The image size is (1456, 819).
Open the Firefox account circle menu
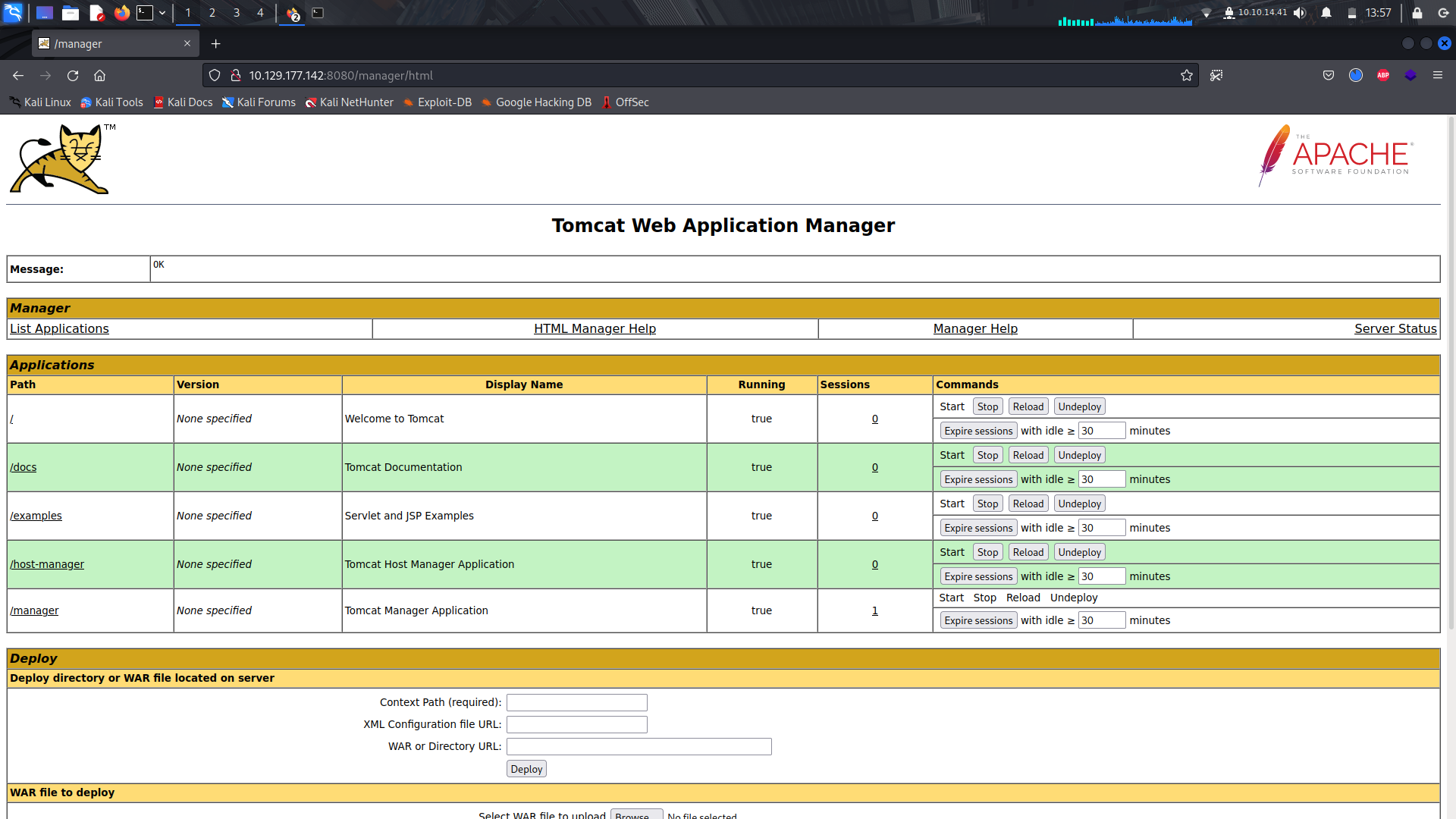[x=1356, y=75]
